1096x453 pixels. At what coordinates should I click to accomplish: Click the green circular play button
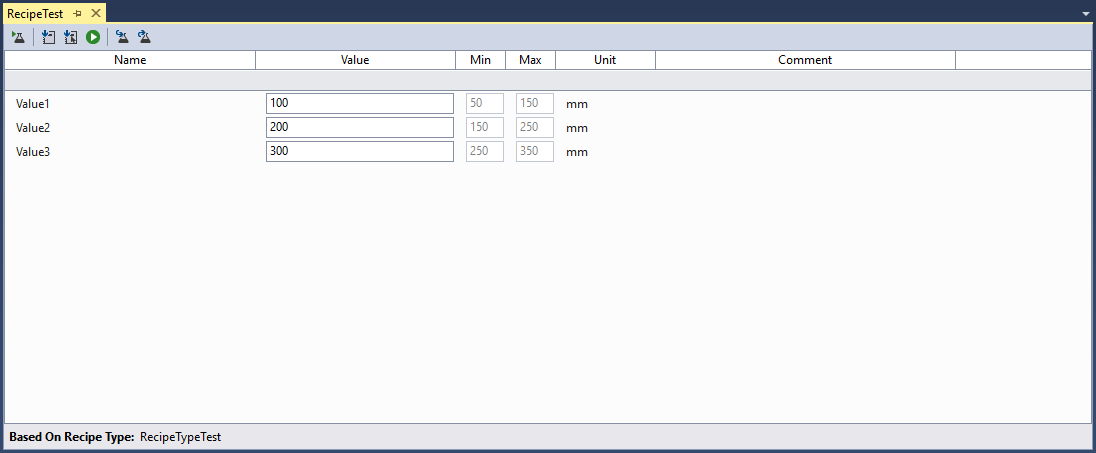pyautogui.click(x=93, y=38)
